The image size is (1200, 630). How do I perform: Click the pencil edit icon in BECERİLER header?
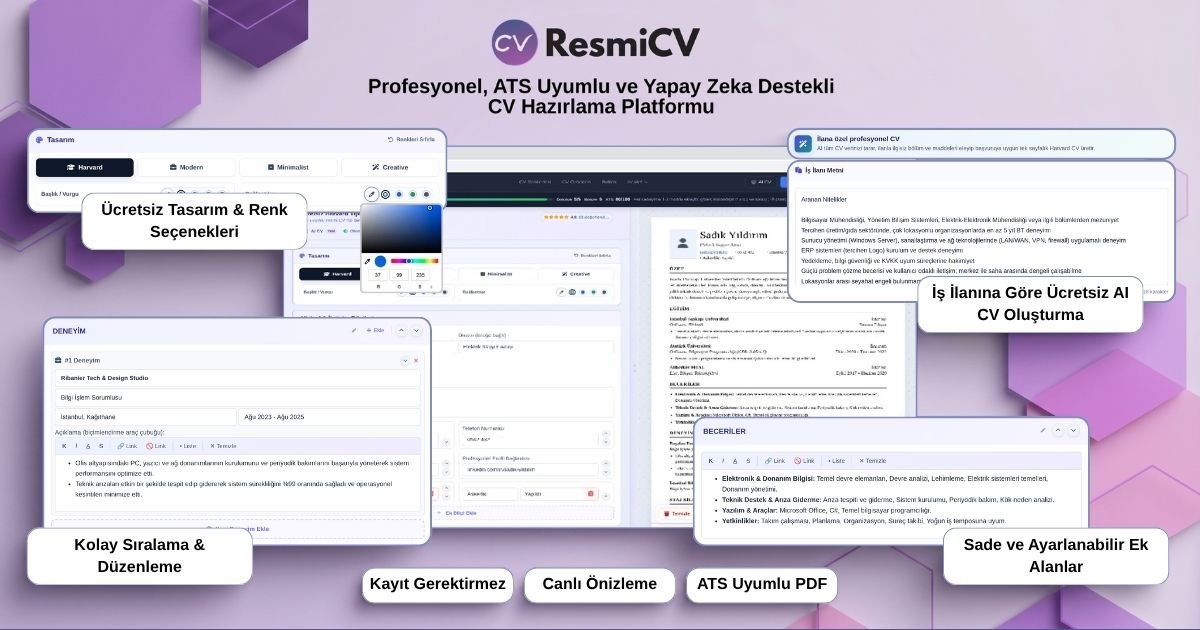coord(1043,430)
